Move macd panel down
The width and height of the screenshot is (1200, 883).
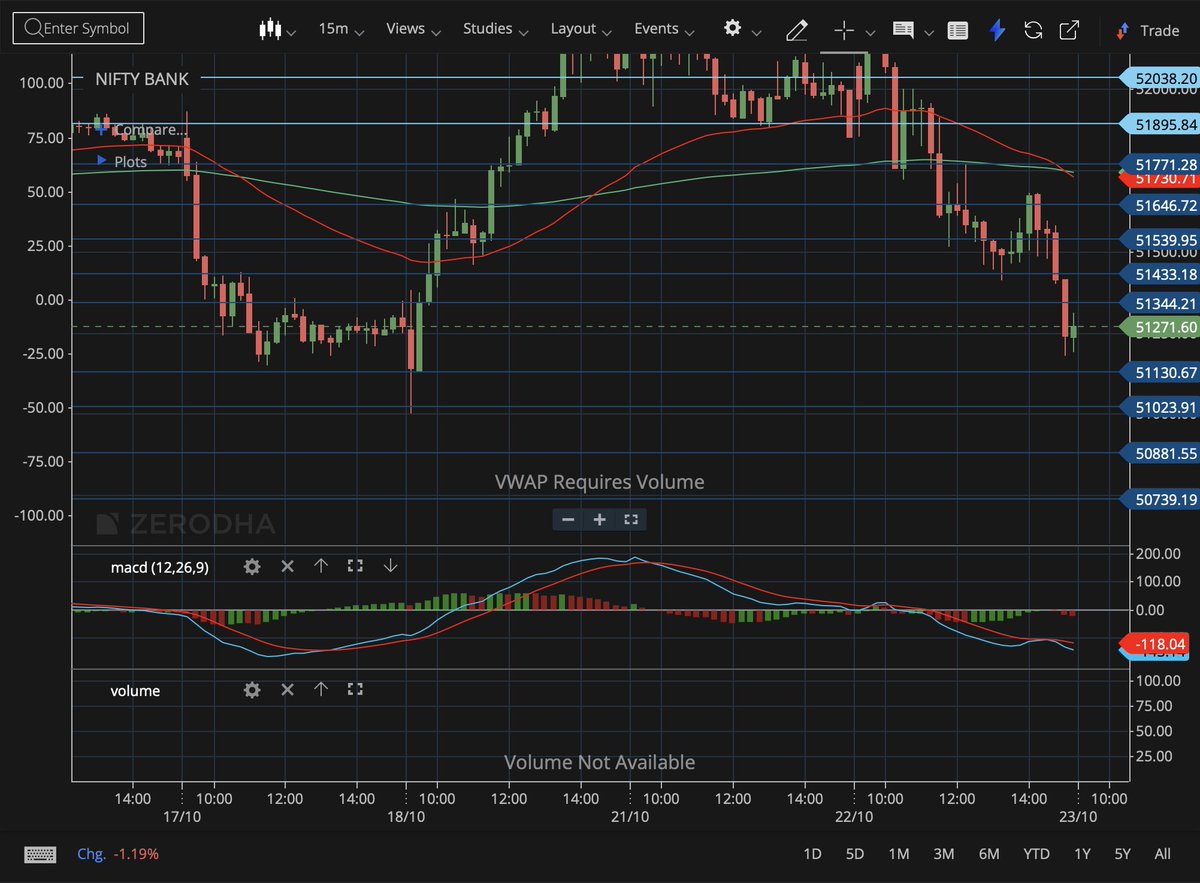pyautogui.click(x=390, y=566)
